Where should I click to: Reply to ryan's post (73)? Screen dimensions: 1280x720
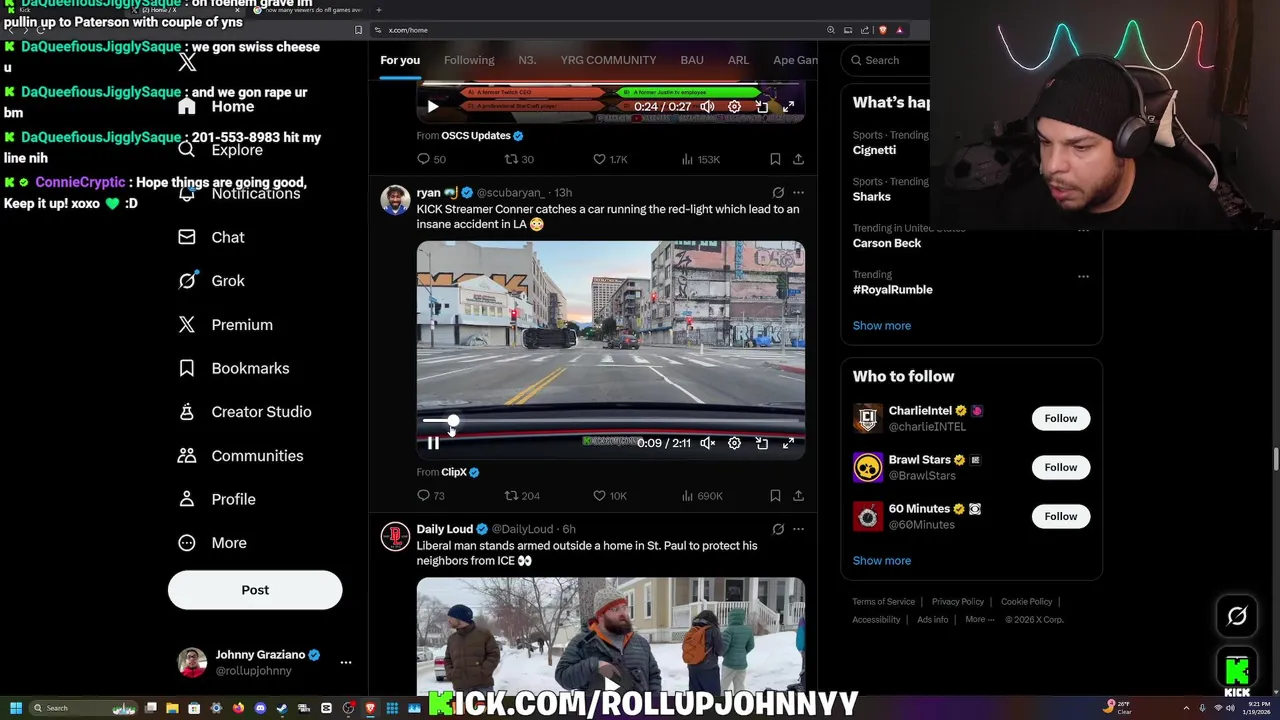[431, 496]
